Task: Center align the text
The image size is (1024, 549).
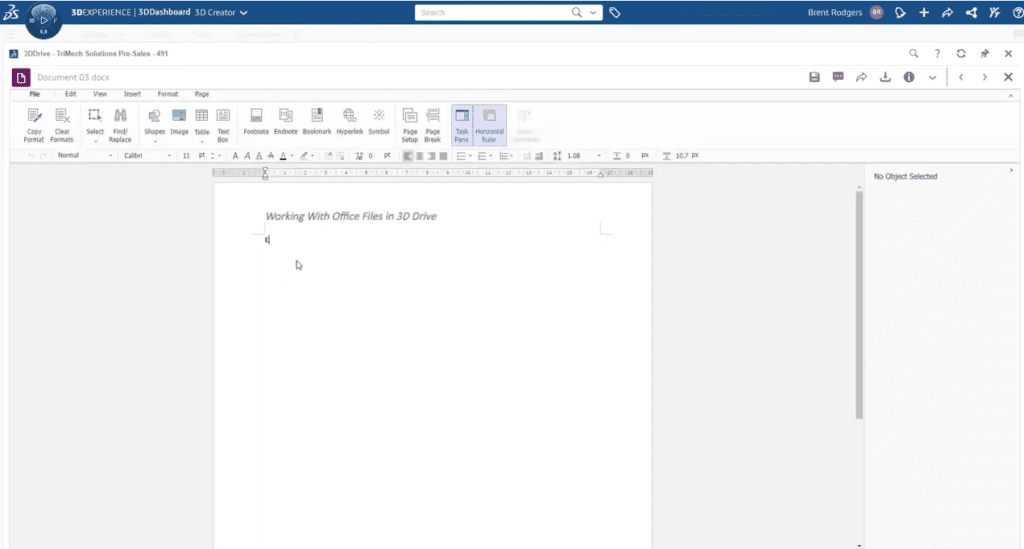Action: 419,156
